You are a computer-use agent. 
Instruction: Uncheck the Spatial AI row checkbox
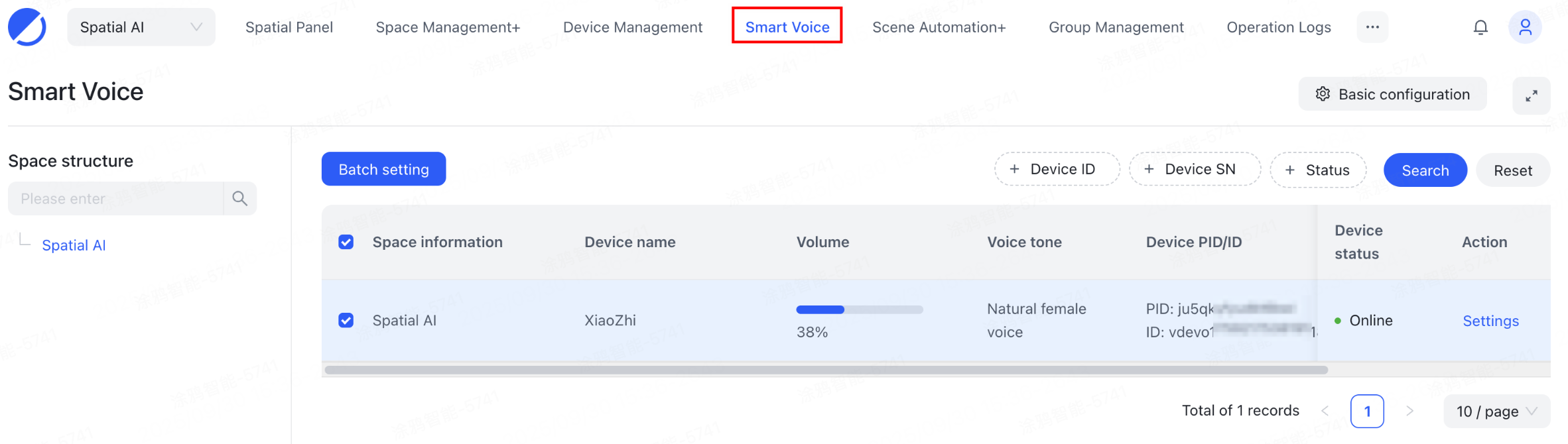(x=346, y=321)
